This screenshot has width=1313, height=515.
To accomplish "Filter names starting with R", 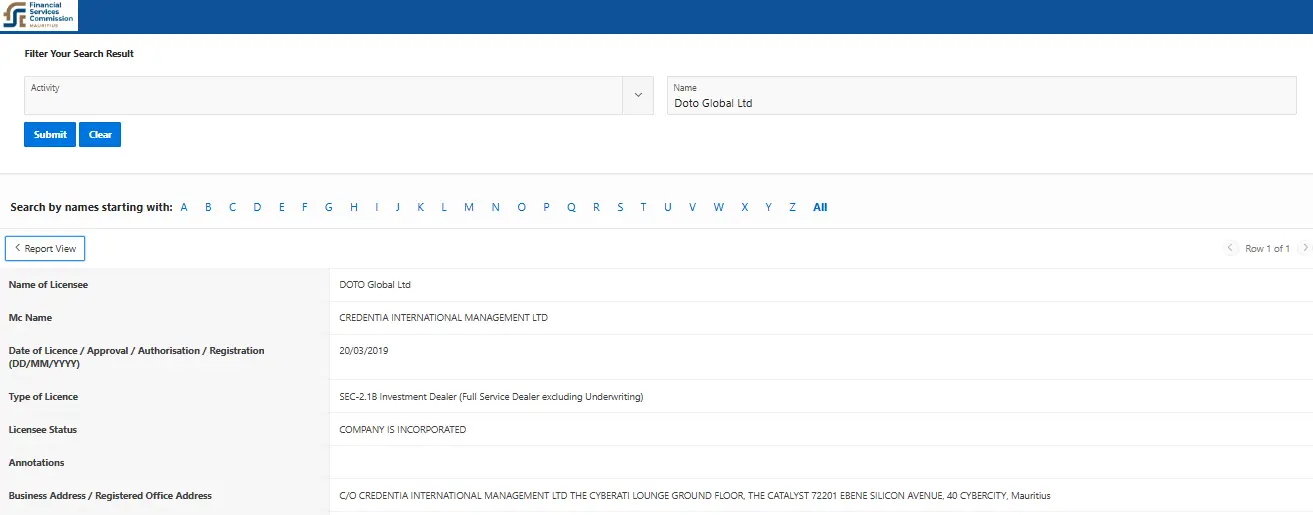I will point(596,207).
